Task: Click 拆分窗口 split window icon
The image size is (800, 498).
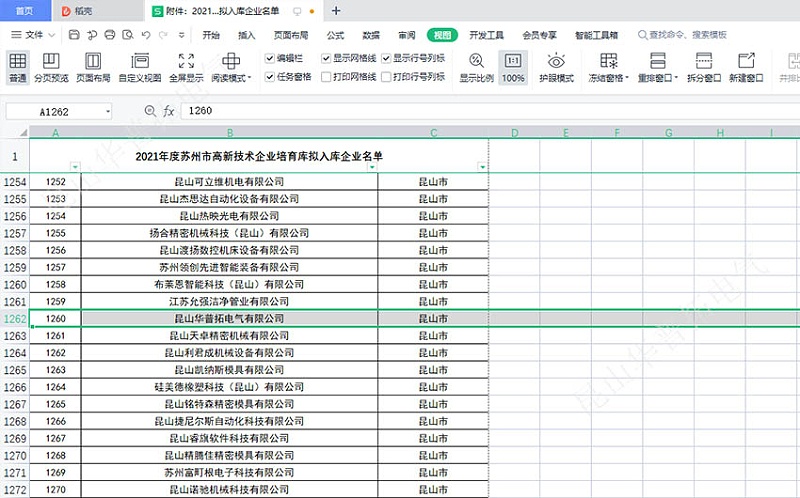Action: point(704,61)
